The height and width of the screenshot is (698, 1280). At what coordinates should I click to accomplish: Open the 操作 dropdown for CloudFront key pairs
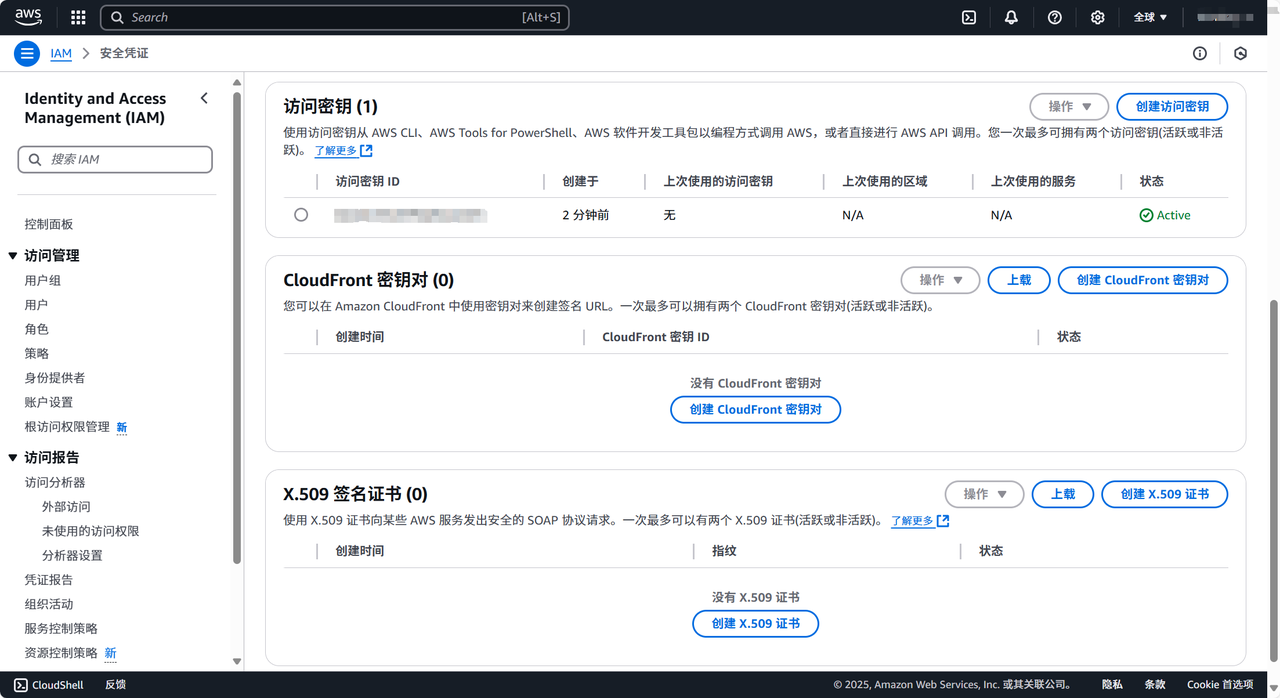click(940, 280)
